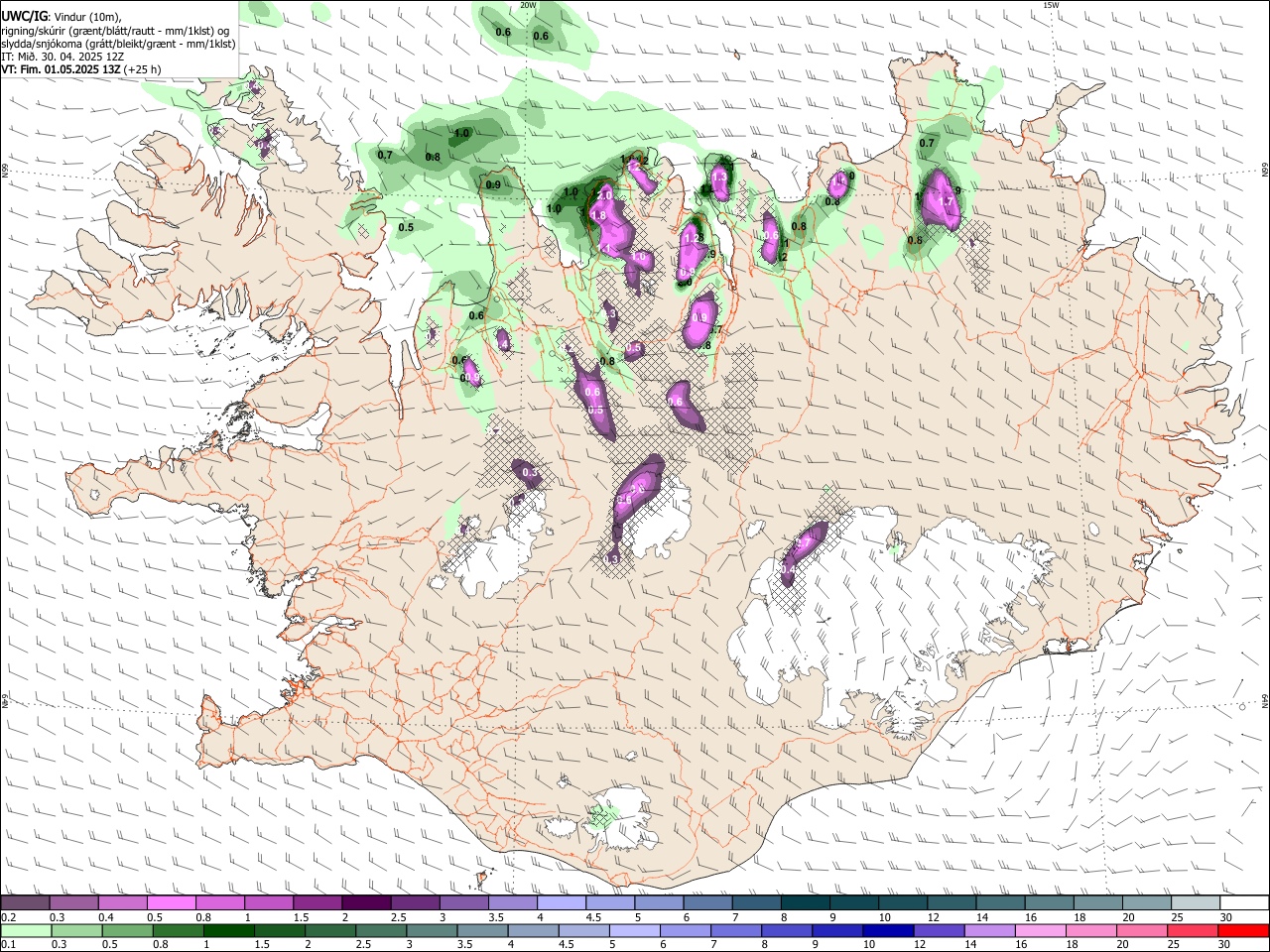The width and height of the screenshot is (1270, 952).
Task: Select the bright red 30 mm rain legend swatch
Action: [x=1243, y=930]
